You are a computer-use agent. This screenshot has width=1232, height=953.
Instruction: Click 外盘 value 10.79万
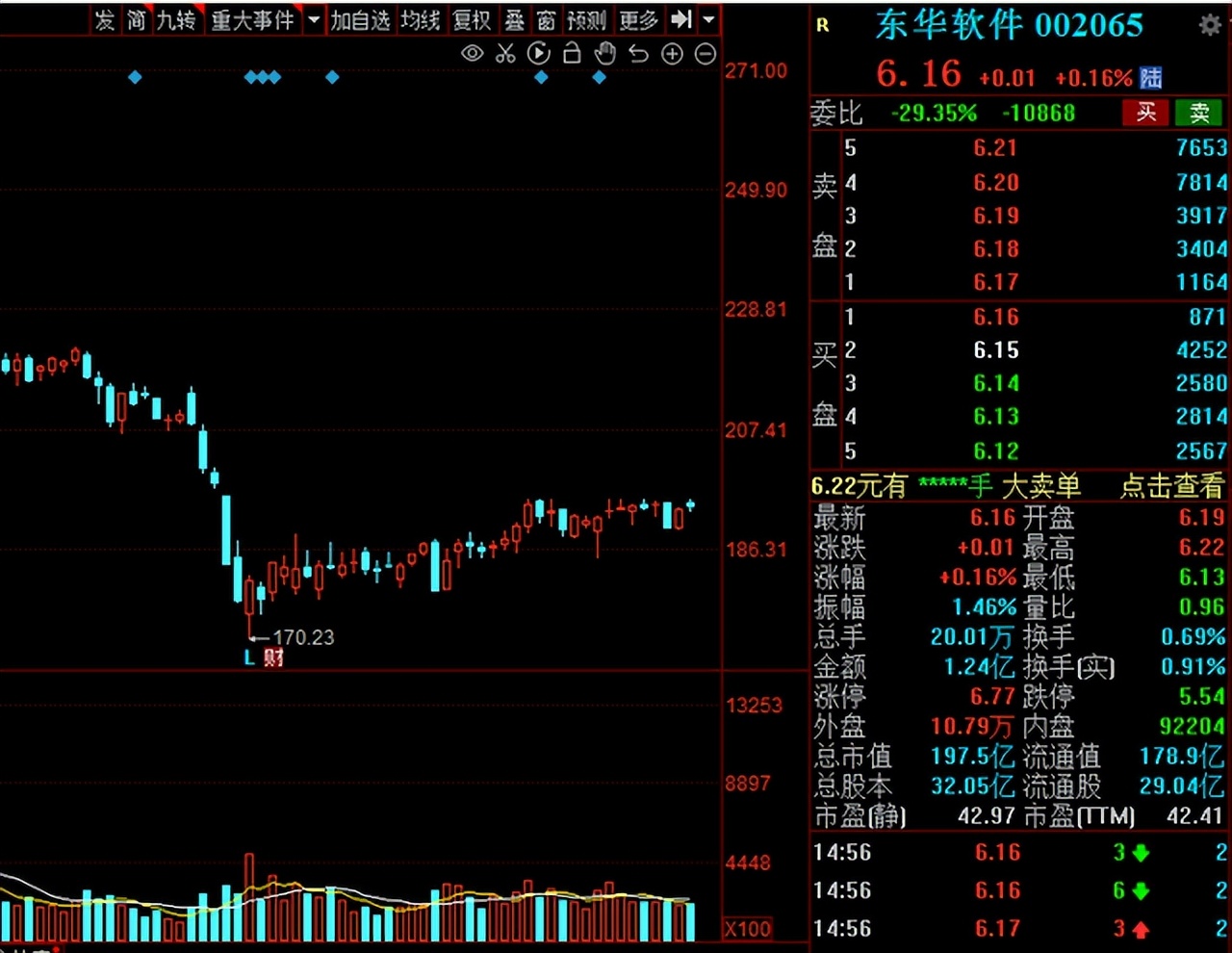pyautogui.click(x=972, y=726)
